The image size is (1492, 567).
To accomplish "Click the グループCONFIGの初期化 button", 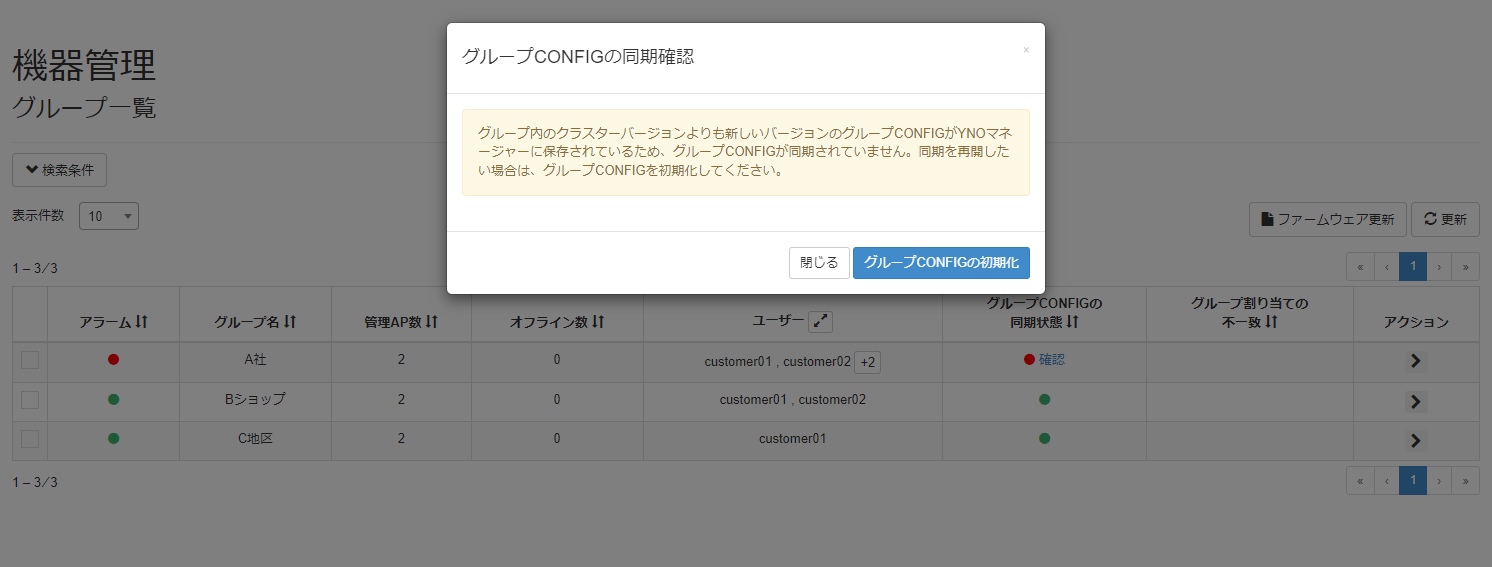I will pyautogui.click(x=941, y=263).
